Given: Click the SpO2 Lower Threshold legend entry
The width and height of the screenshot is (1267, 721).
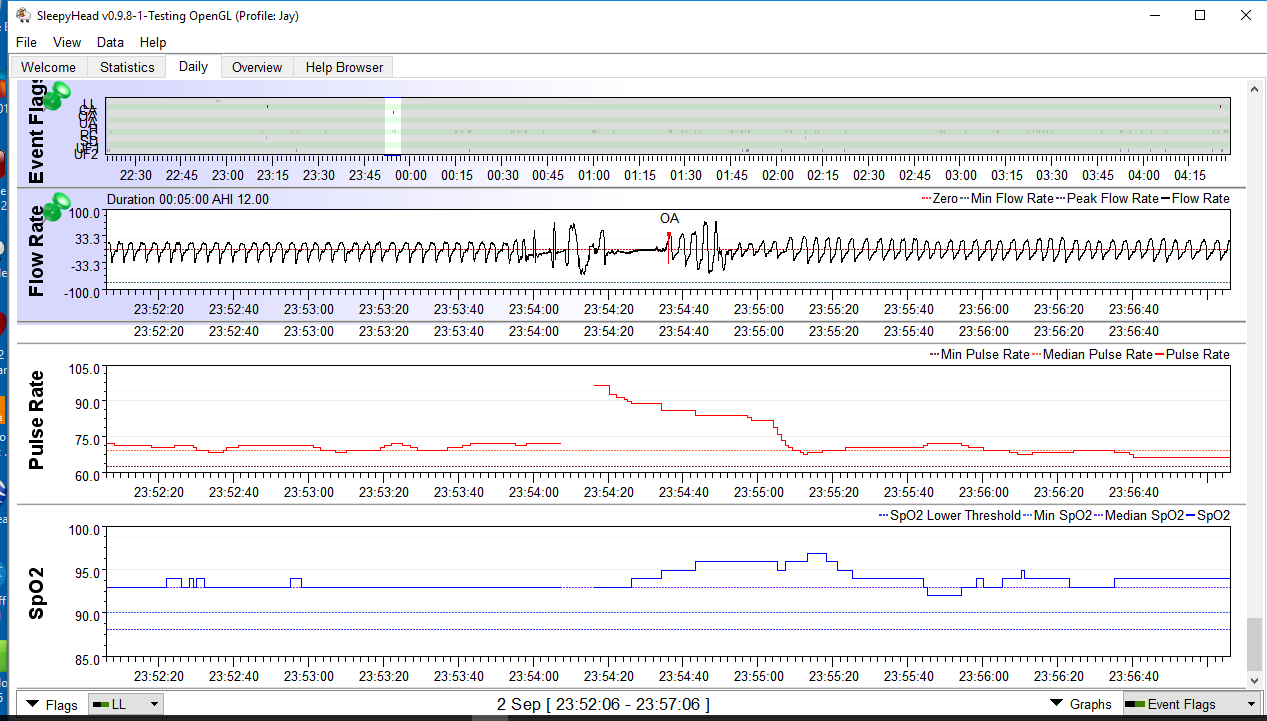Looking at the screenshot, I should (950, 516).
